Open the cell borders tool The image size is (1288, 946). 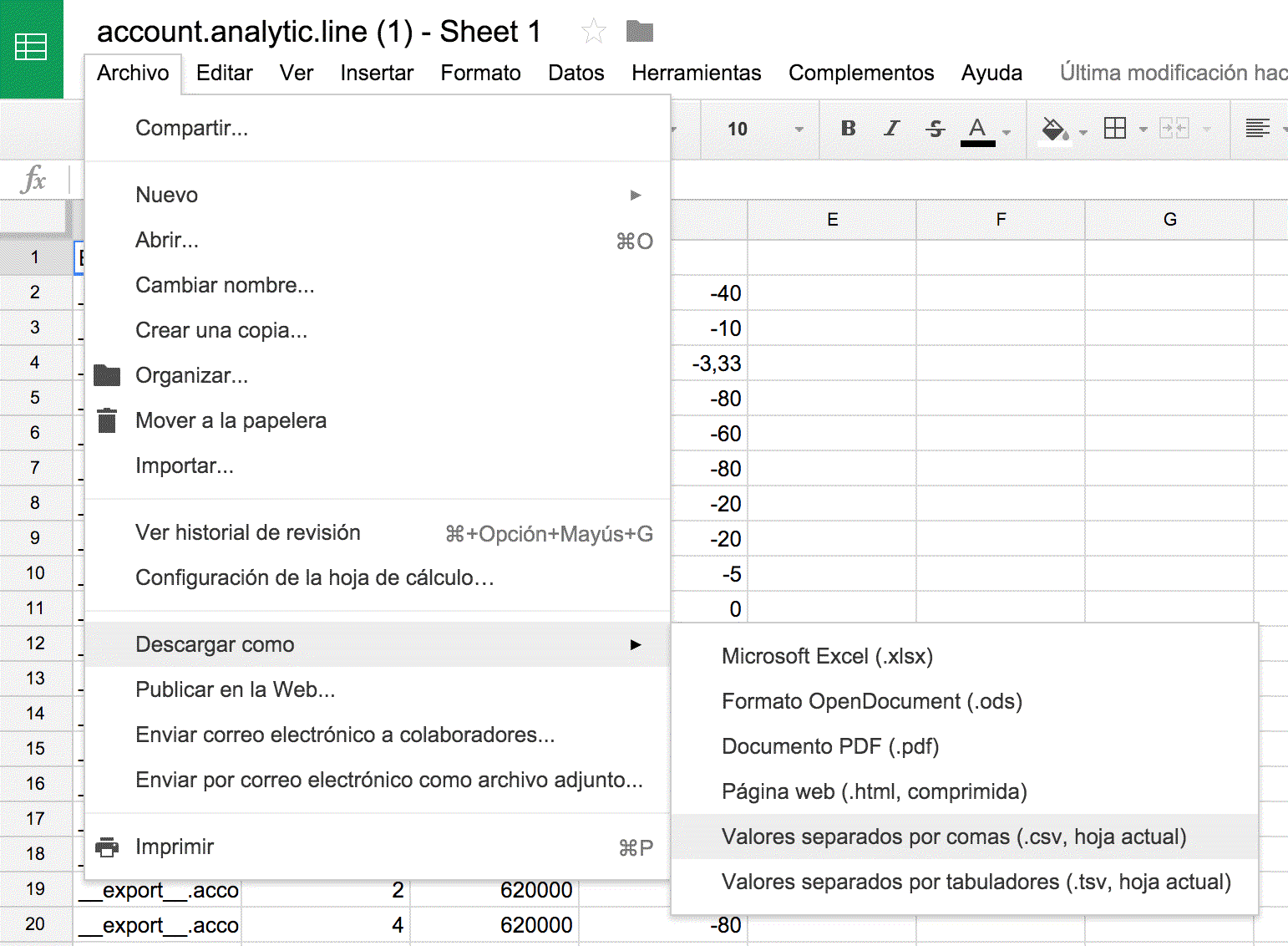pos(1115,128)
